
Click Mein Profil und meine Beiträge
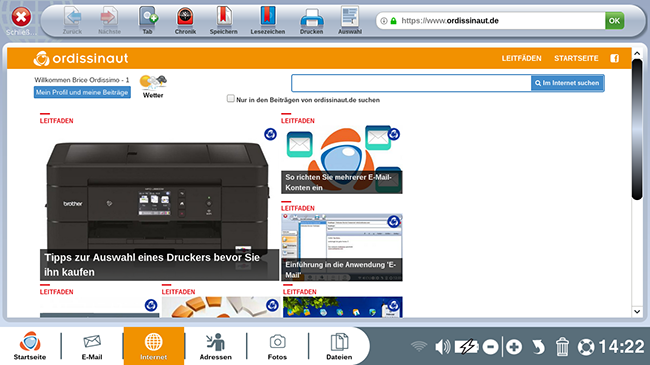[x=82, y=92]
